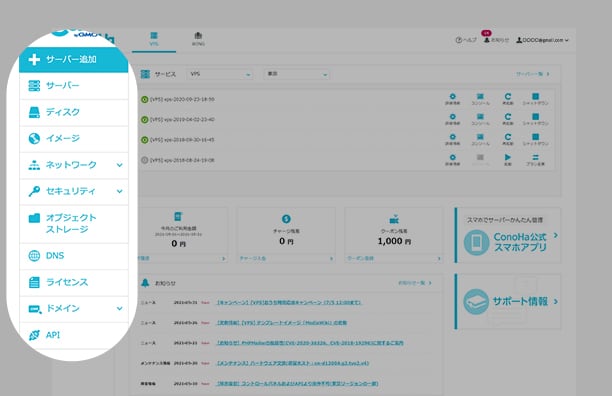Open the DNS sidebar item
Viewport: 612px width, 396px height.
pyautogui.click(x=73, y=256)
